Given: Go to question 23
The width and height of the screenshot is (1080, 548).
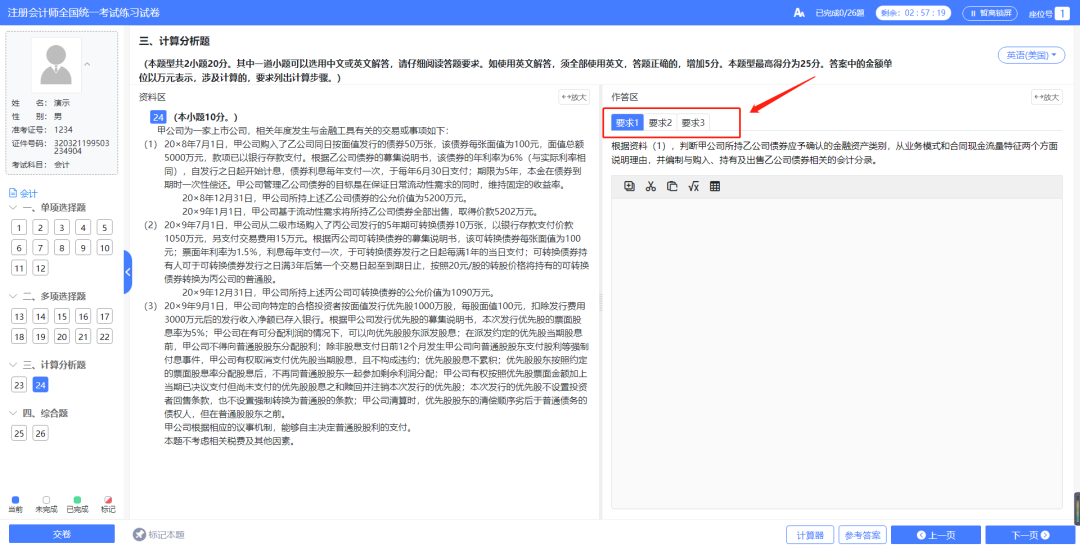Looking at the screenshot, I should [19, 385].
